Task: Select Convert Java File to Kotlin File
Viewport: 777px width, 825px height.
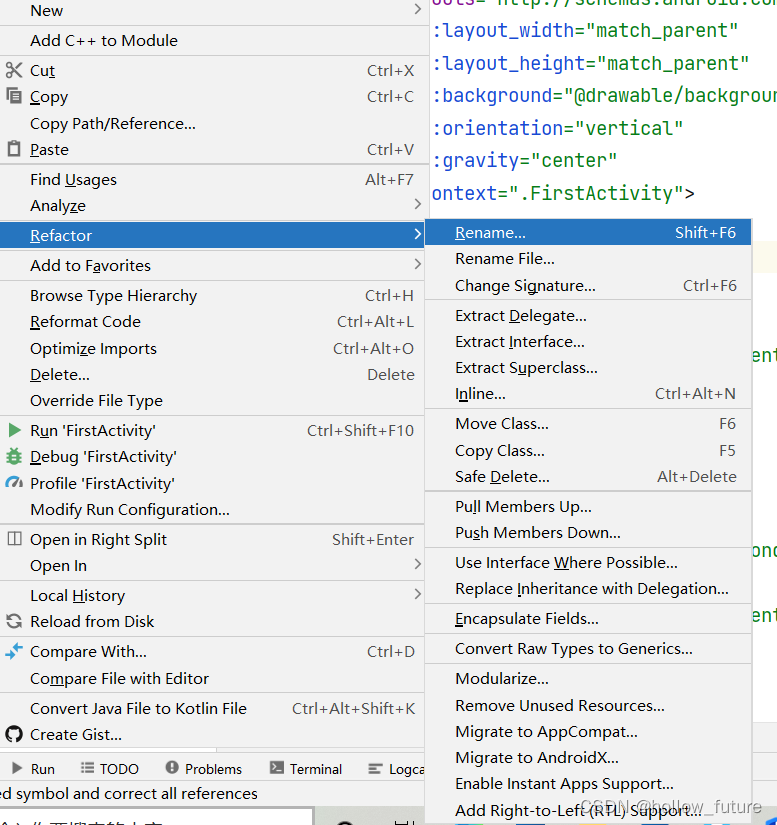Action: (x=212, y=708)
